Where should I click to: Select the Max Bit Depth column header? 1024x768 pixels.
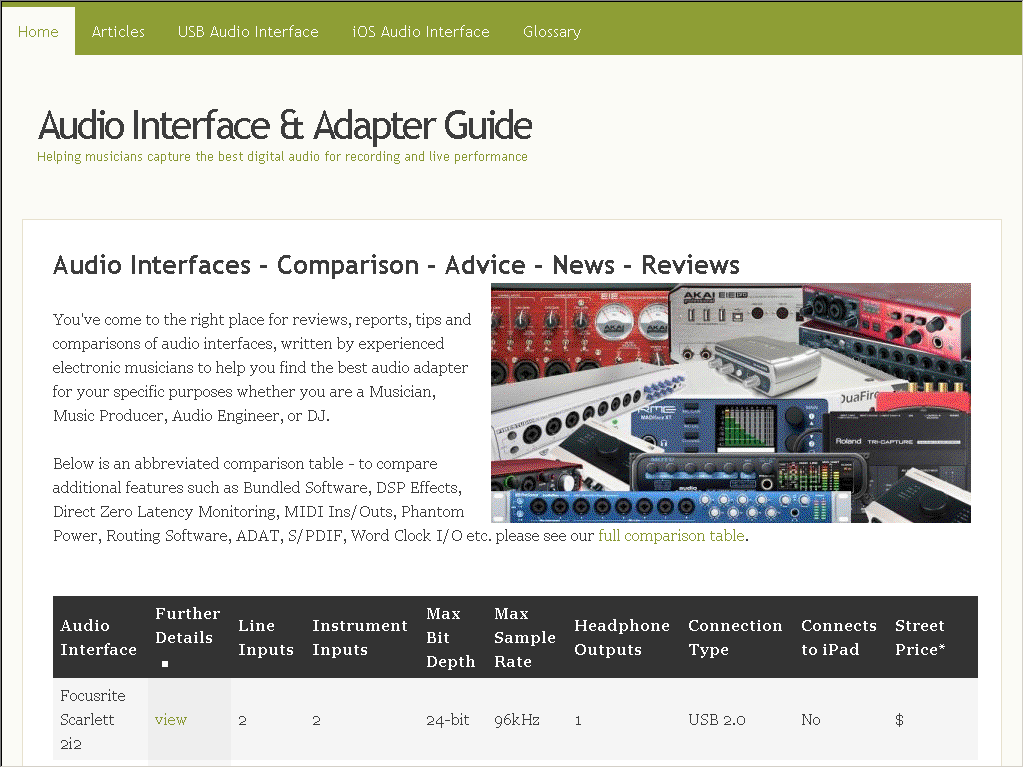(451, 637)
